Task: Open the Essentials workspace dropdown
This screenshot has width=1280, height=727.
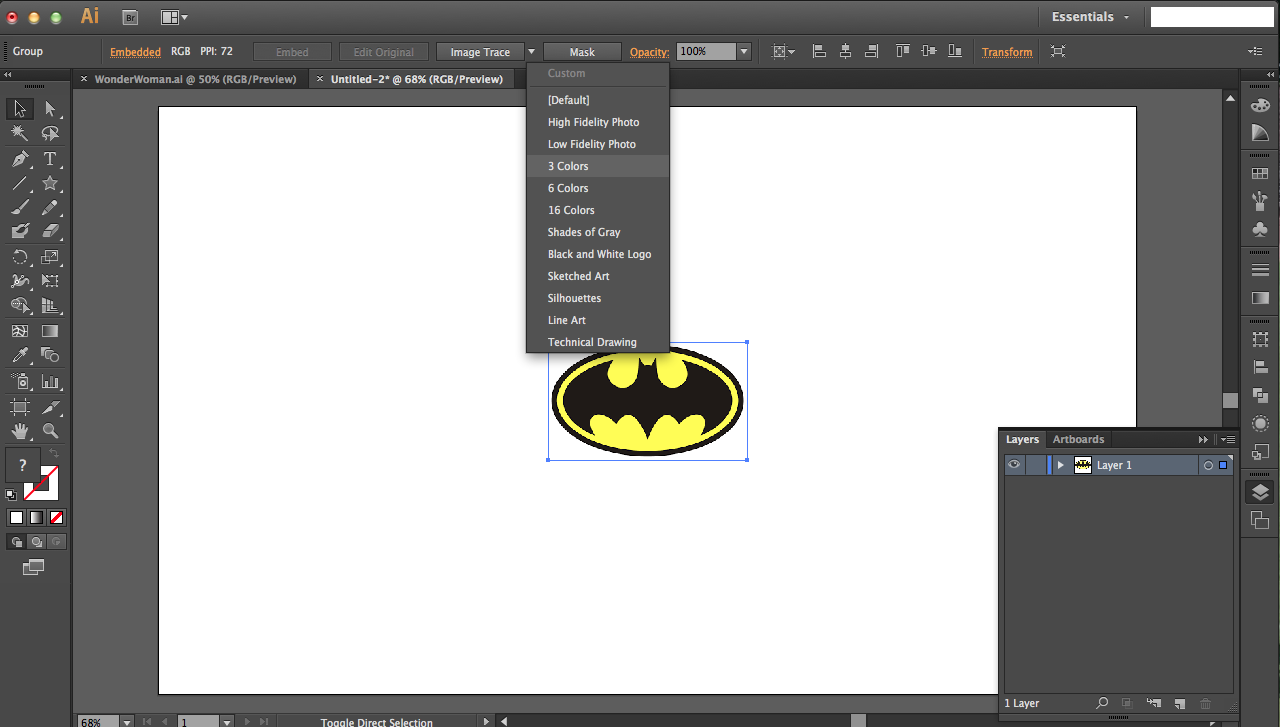Action: pos(1090,17)
